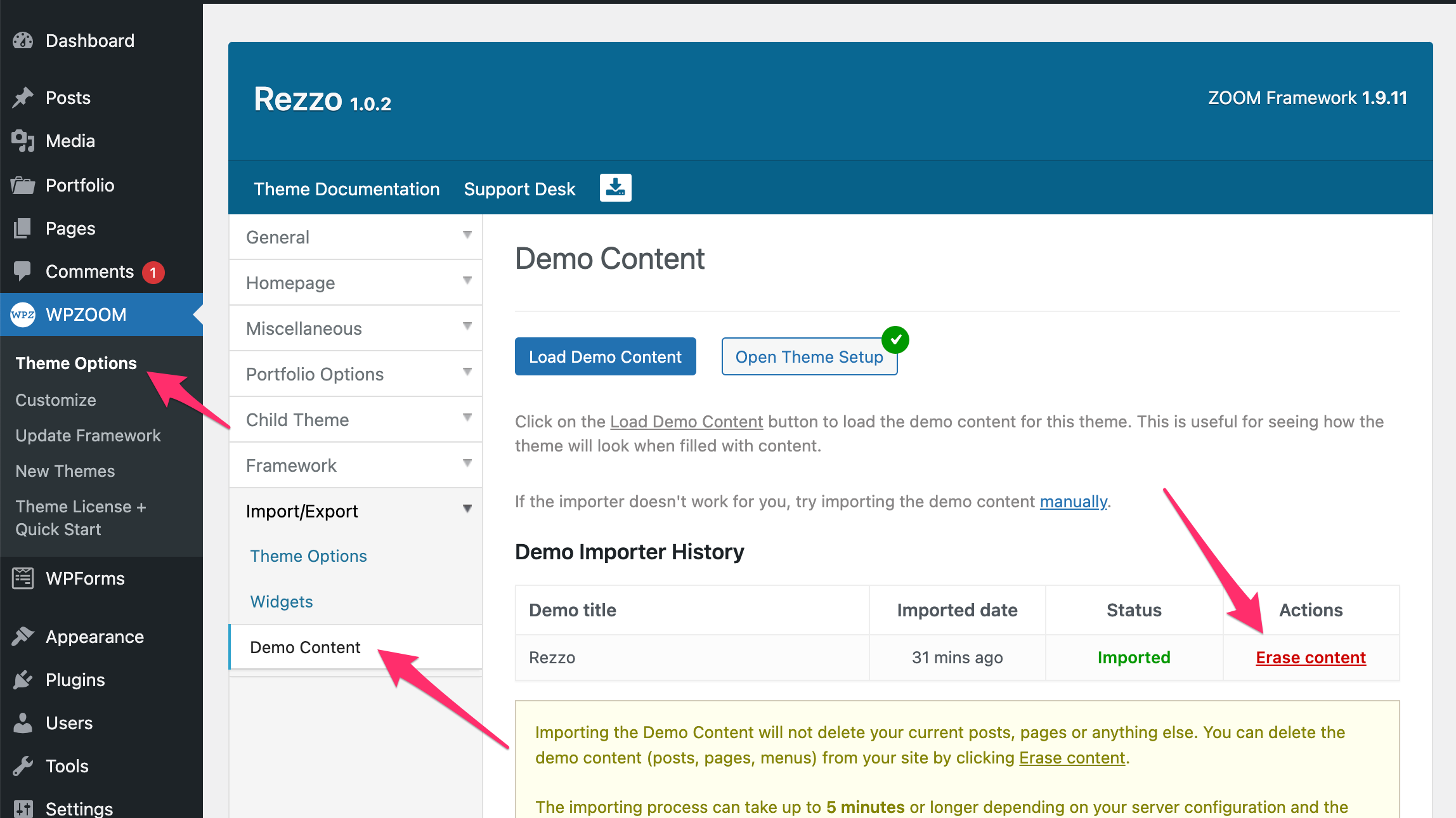This screenshot has height=818, width=1456.
Task: Select Theme Options under Import/Export
Action: [308, 556]
